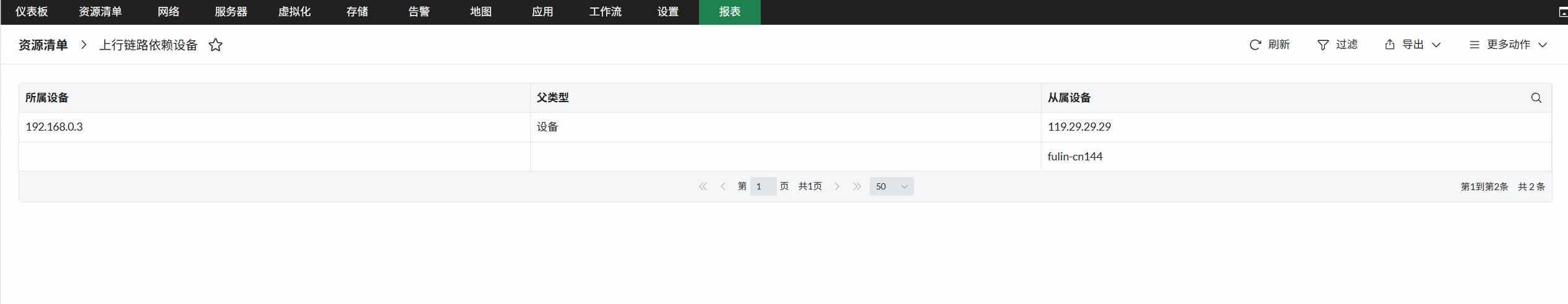
Task: Select the 192.168.0.3 device cell
Action: (275, 127)
